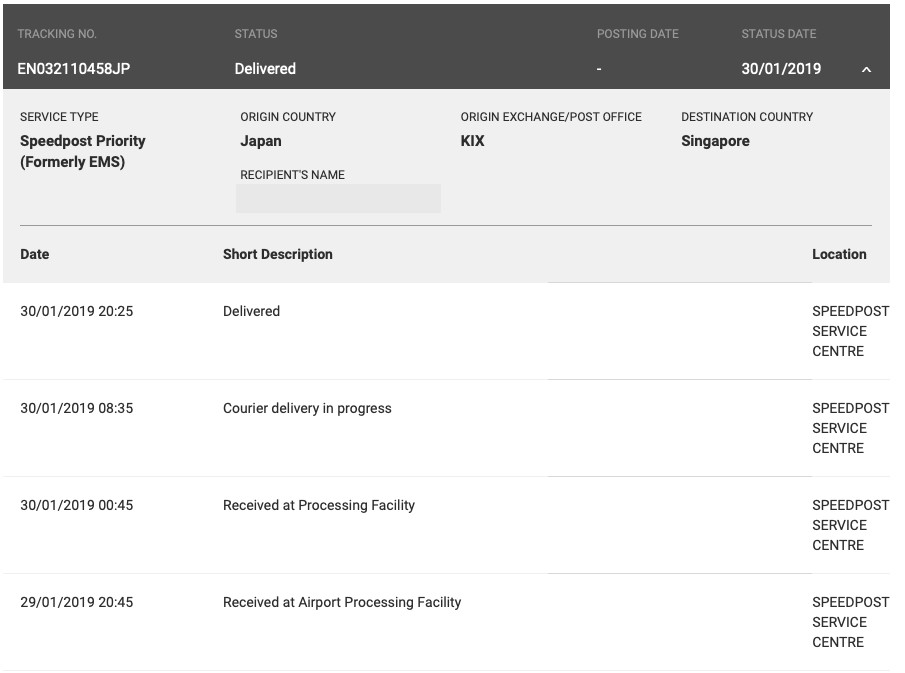Image resolution: width=905 pixels, height=673 pixels.
Task: Select the Speedpost Priority (Formerly EMS) service type
Action: click(x=83, y=151)
